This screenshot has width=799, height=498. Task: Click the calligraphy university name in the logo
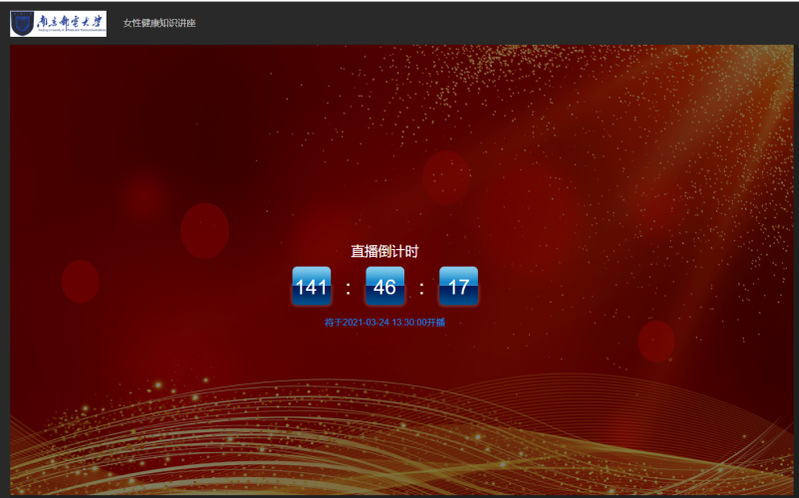70,22
